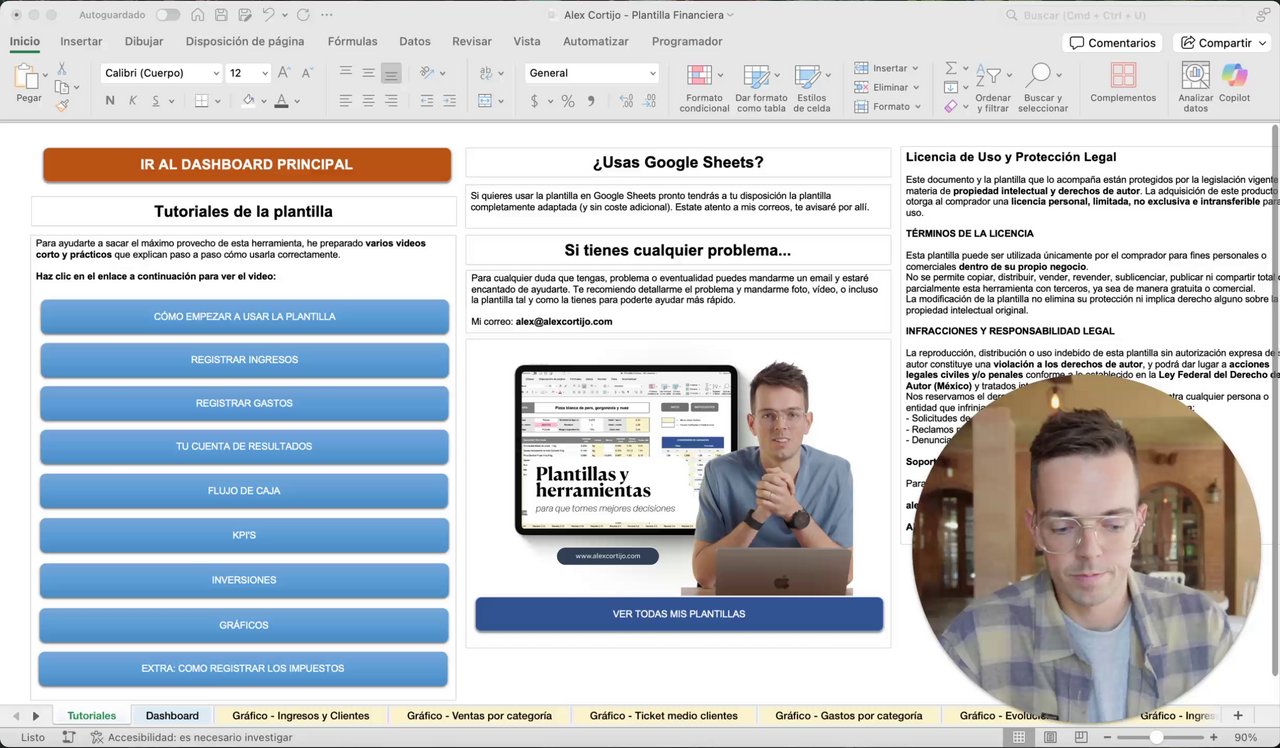Click the Copilot icon in the ribbon
This screenshot has width=1280, height=748.
(1234, 77)
